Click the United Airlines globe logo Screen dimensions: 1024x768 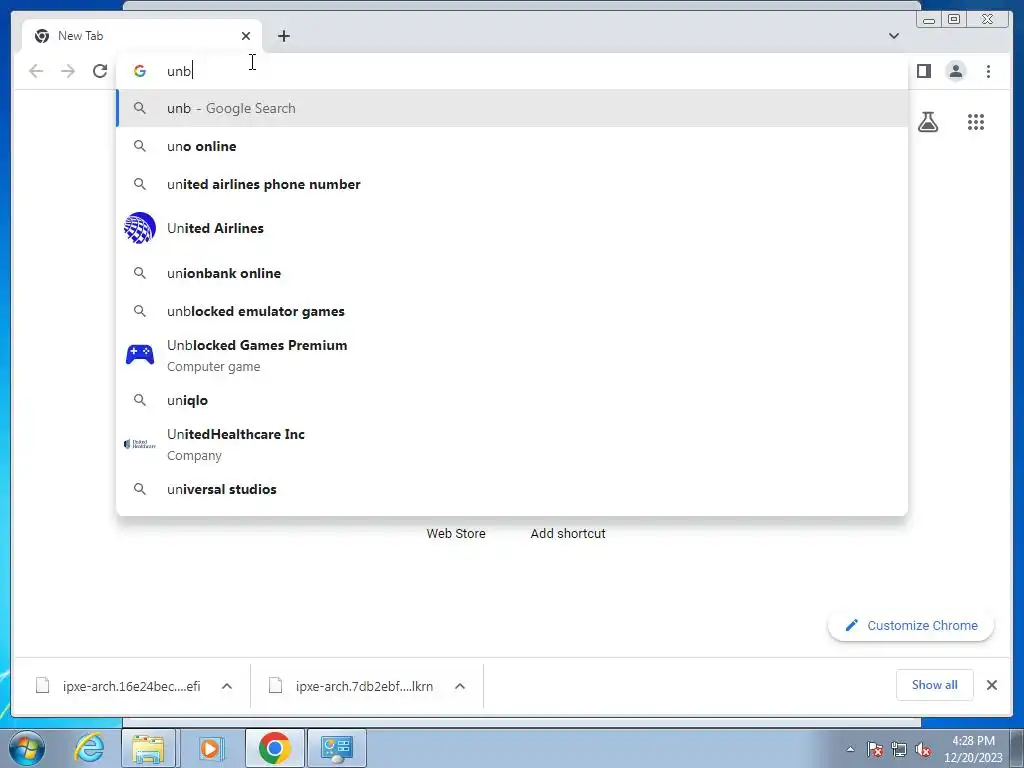point(140,228)
